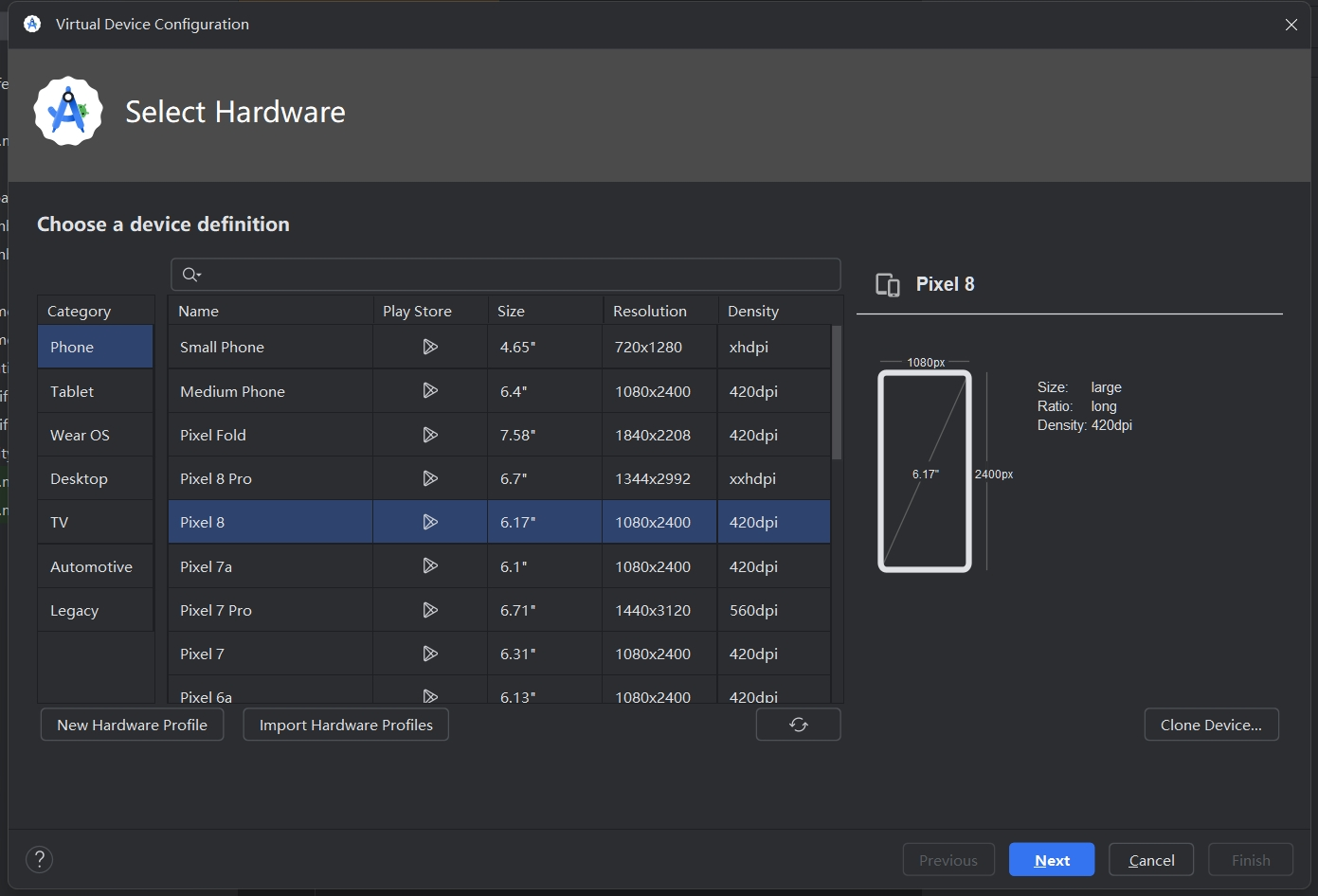Select the Medium Phone device name
The width and height of the screenshot is (1318, 896).
point(232,391)
